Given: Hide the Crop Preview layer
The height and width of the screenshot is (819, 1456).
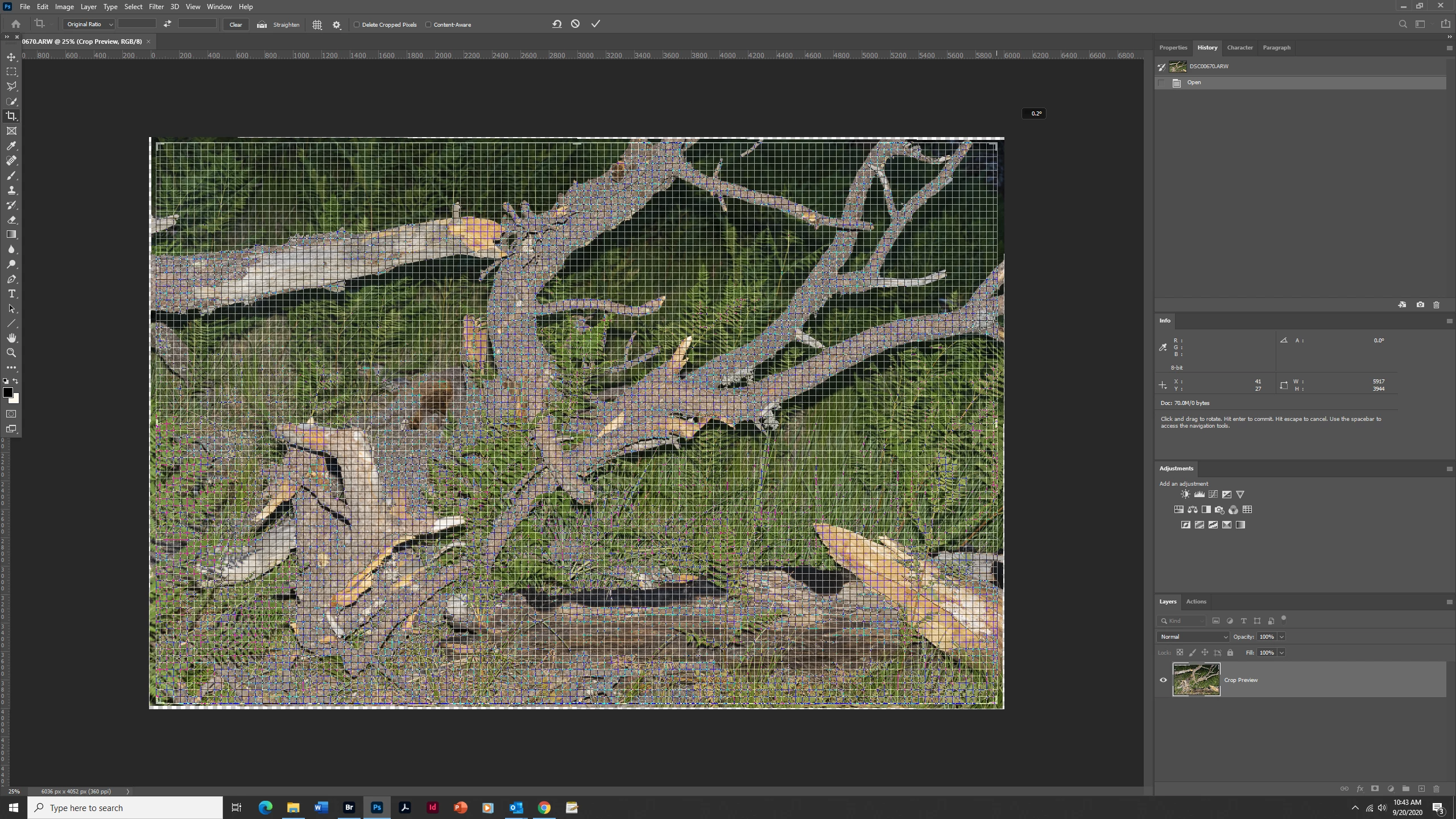Looking at the screenshot, I should pos(1163,680).
